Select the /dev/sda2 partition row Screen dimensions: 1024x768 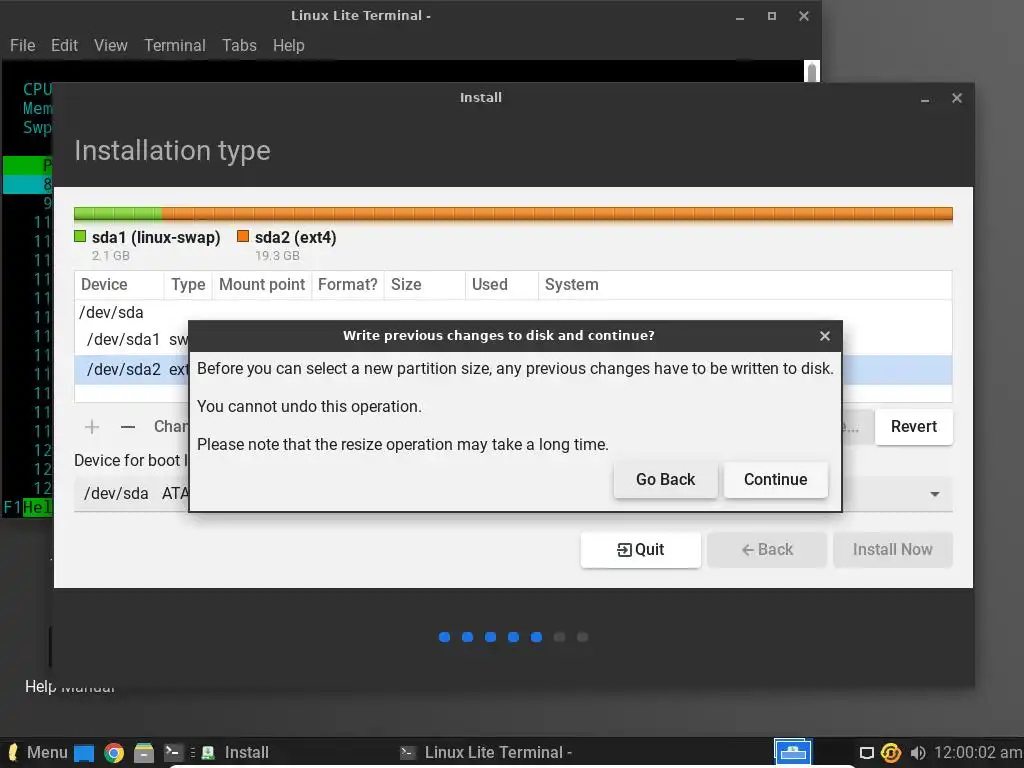(513, 370)
